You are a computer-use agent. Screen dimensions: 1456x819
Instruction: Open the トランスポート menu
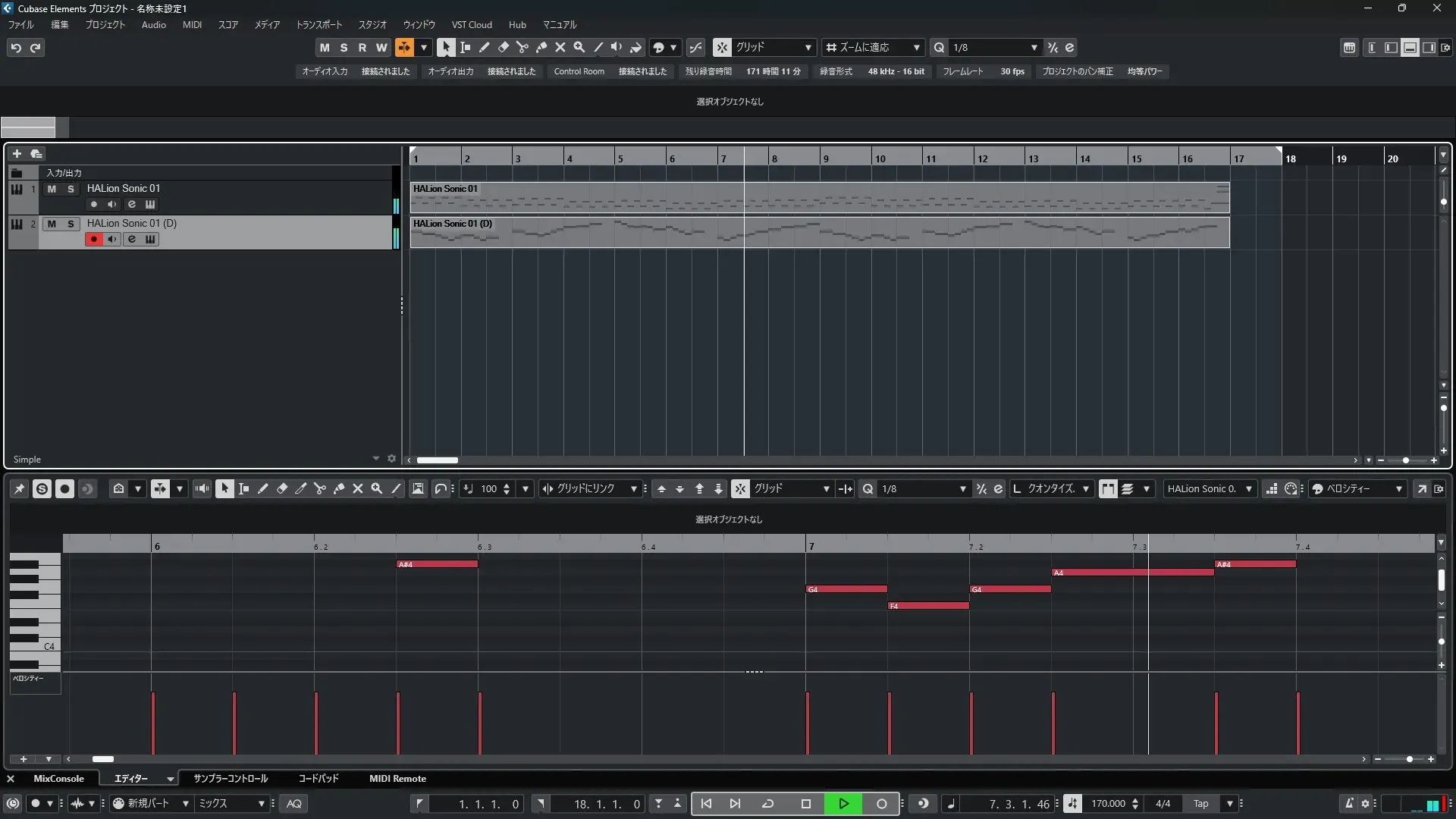[x=318, y=25]
